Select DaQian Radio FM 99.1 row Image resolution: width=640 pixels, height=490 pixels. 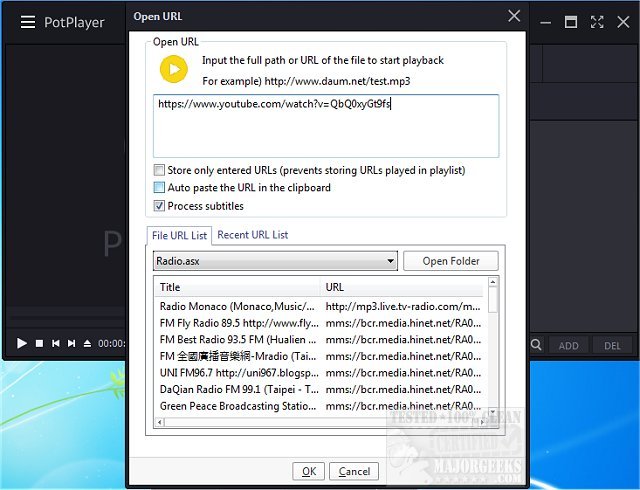click(x=321, y=390)
